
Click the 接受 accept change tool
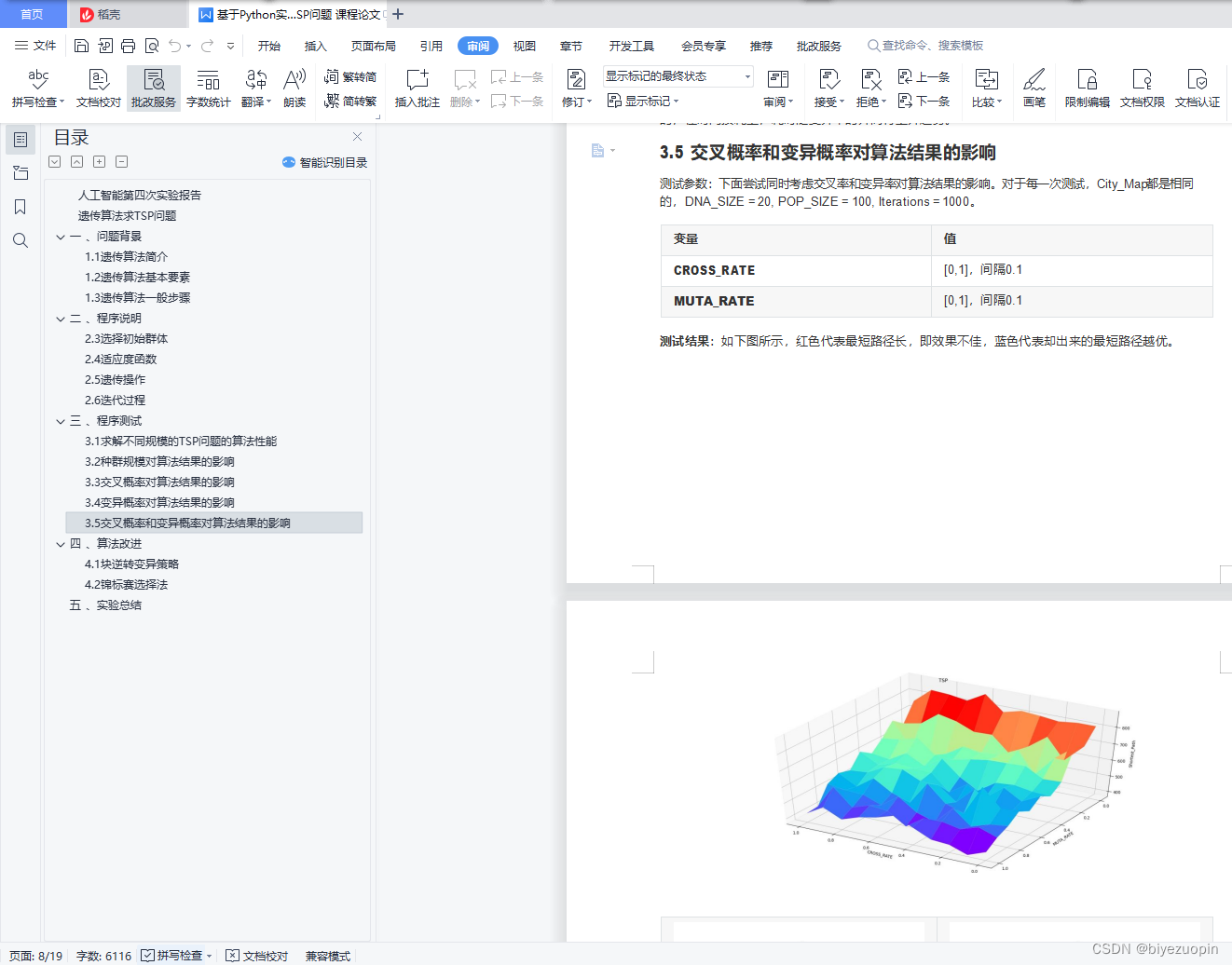tap(829, 88)
